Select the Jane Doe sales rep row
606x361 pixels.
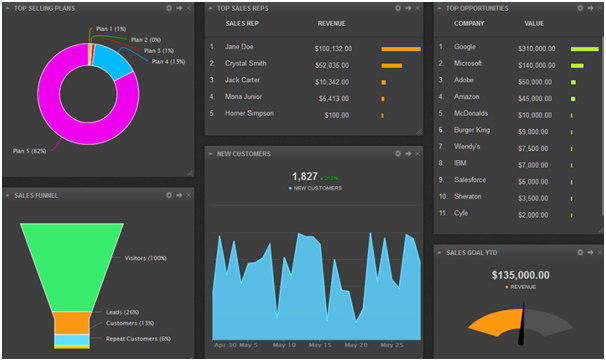coord(314,48)
